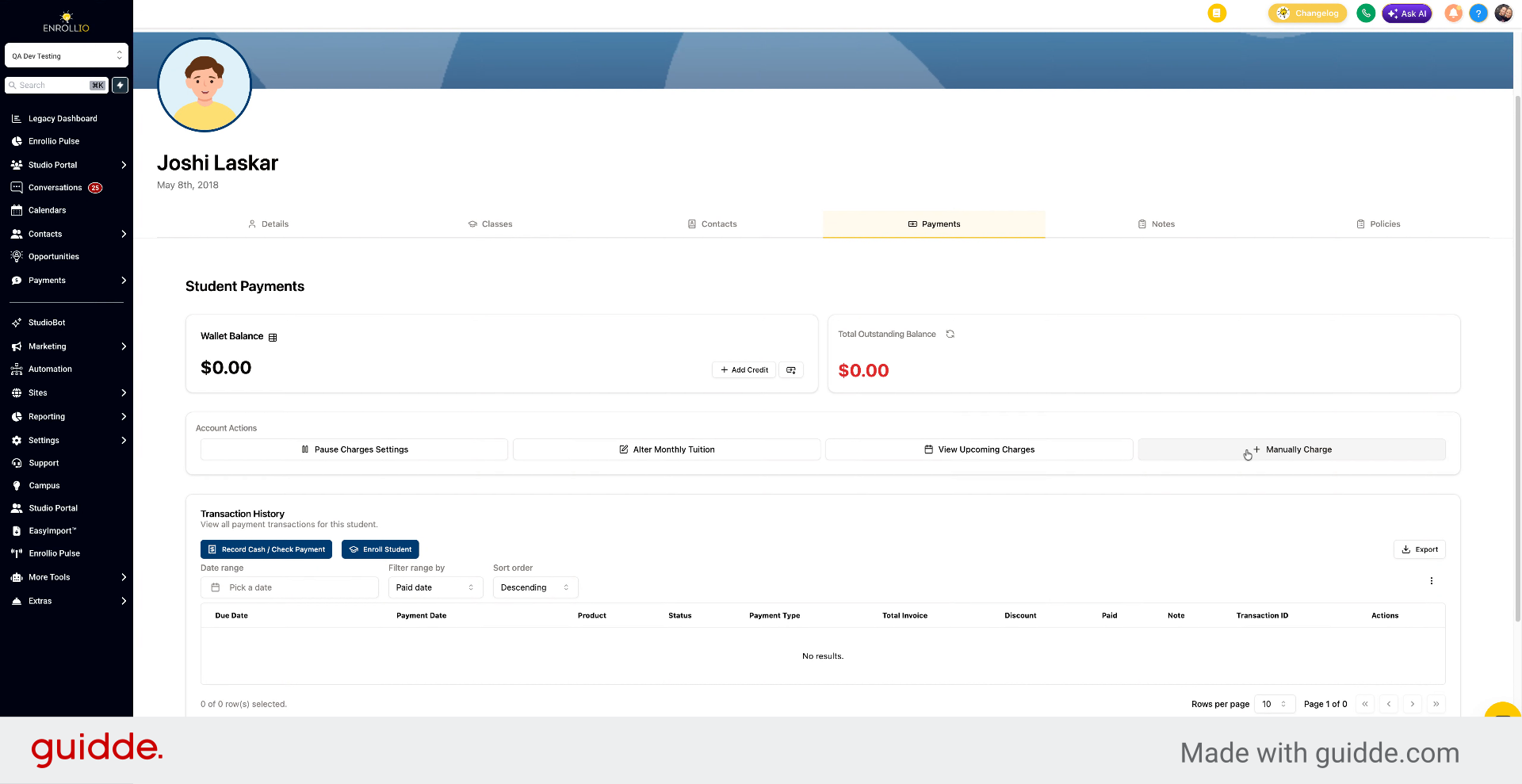Image resolution: width=1522 pixels, height=784 pixels.
Task: Switch to the Classes tab
Action: [490, 224]
